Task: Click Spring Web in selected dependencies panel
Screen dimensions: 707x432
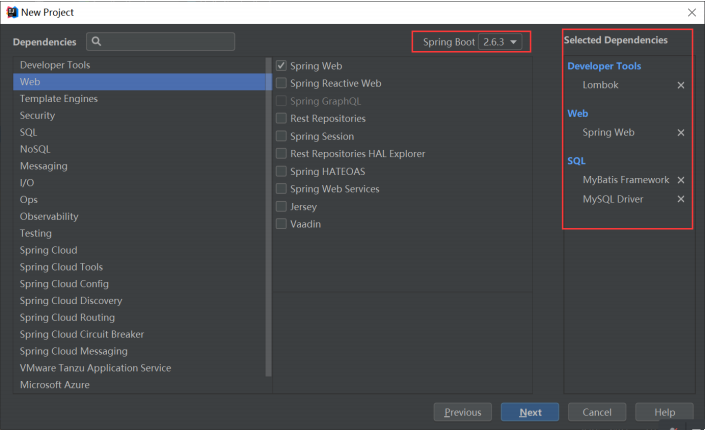Action: coord(608,133)
